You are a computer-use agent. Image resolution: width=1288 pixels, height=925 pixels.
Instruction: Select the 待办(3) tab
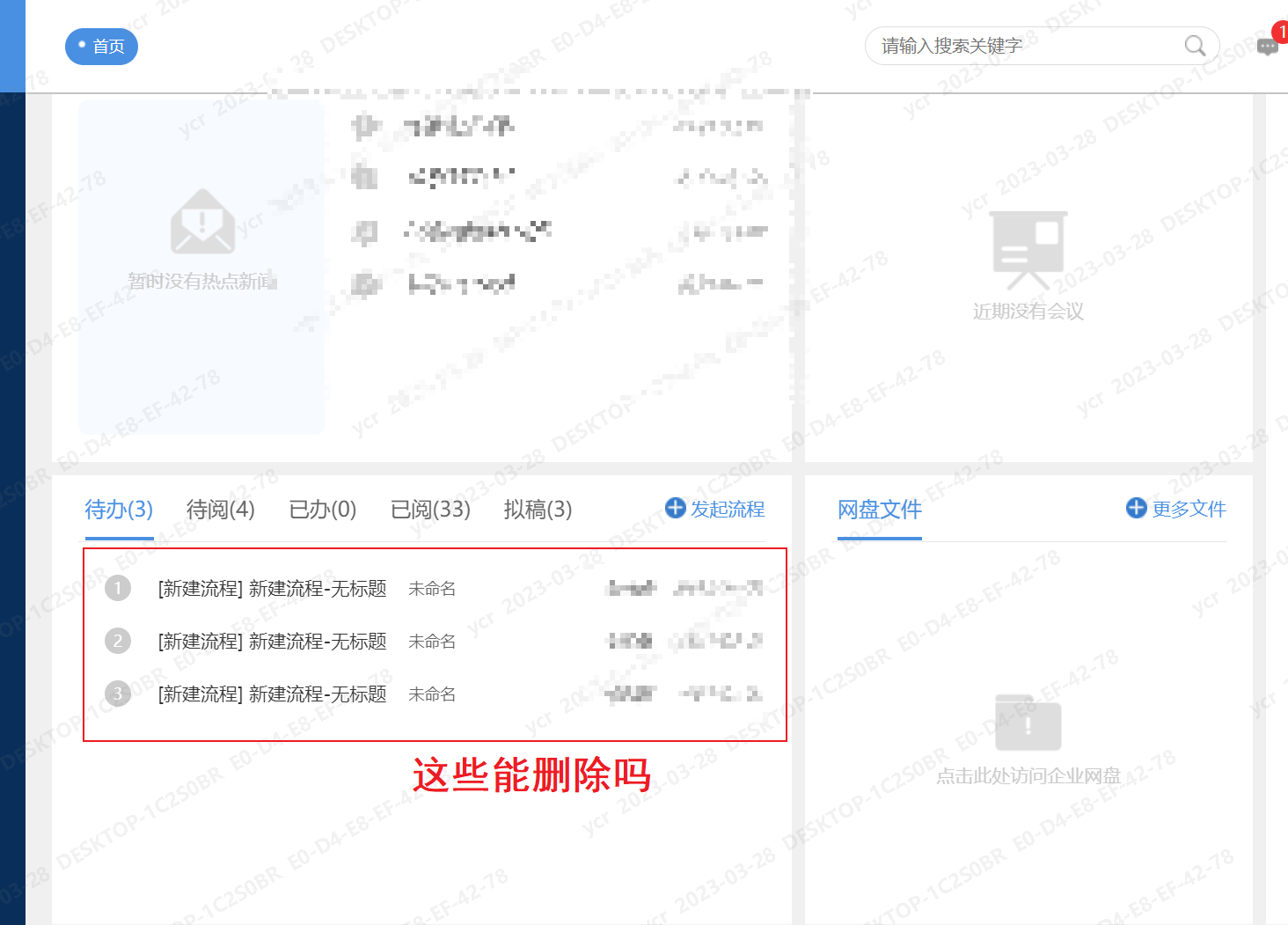pos(118,510)
